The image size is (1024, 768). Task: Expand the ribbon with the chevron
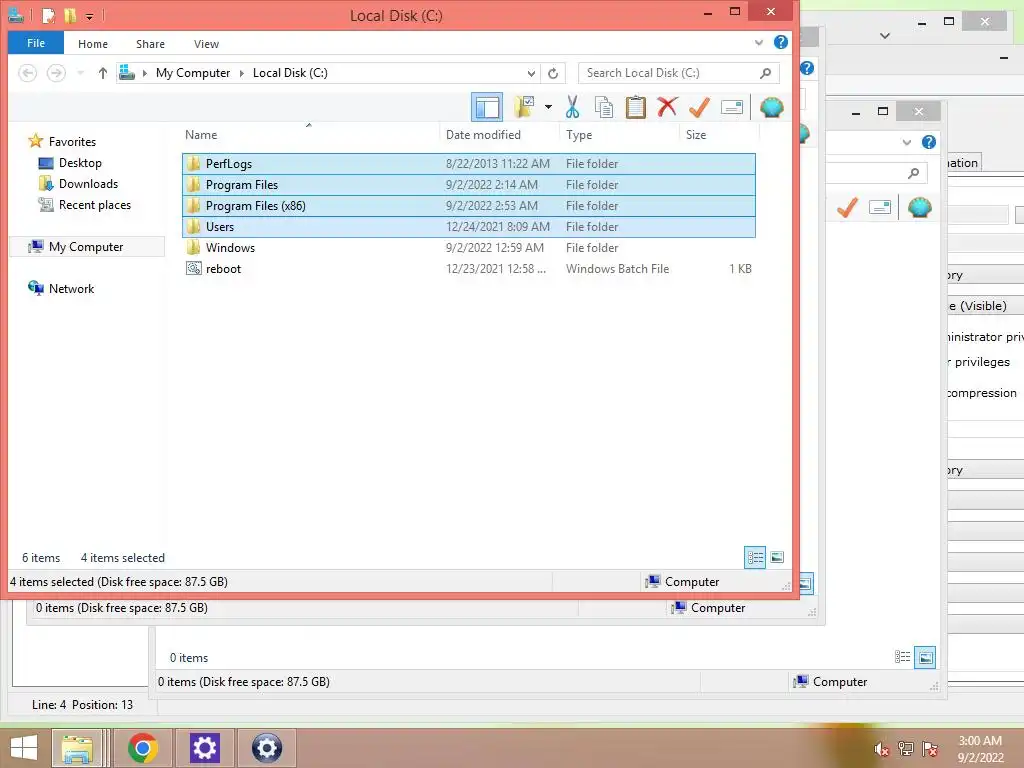[x=758, y=42]
